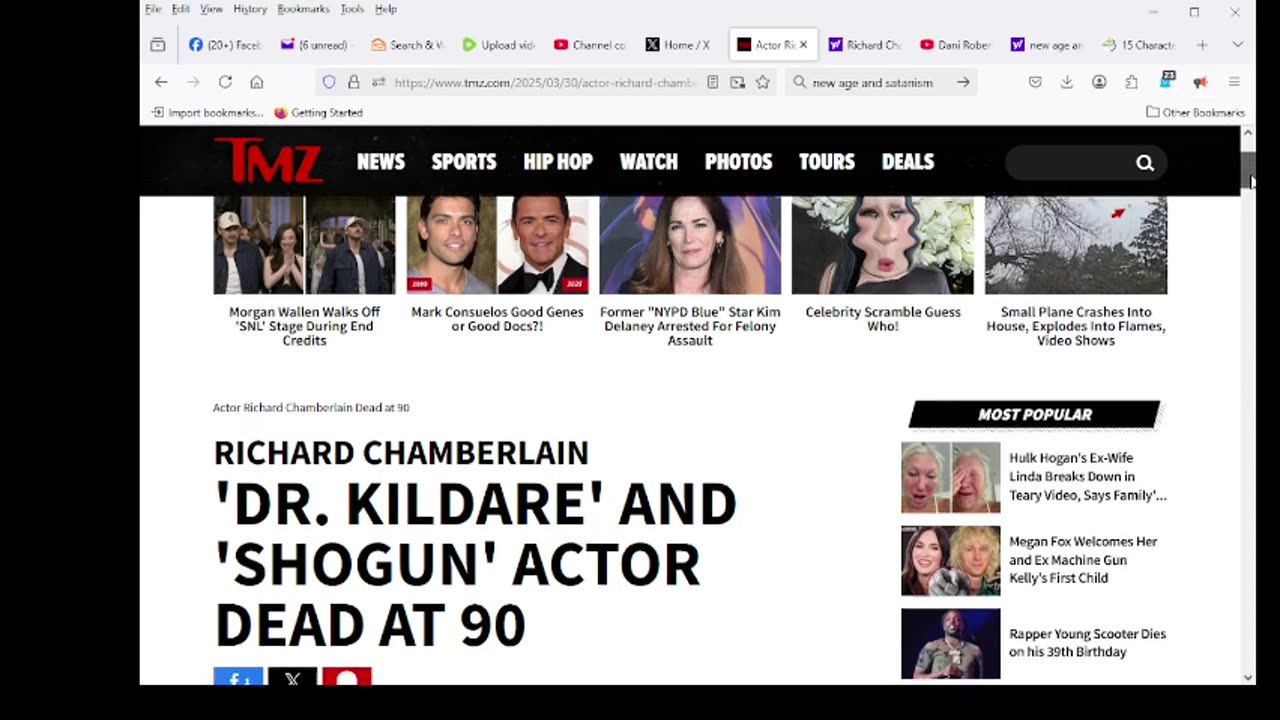Open Rapper Young Scooter Dies story
The height and width of the screenshot is (720, 1280).
click(1087, 643)
